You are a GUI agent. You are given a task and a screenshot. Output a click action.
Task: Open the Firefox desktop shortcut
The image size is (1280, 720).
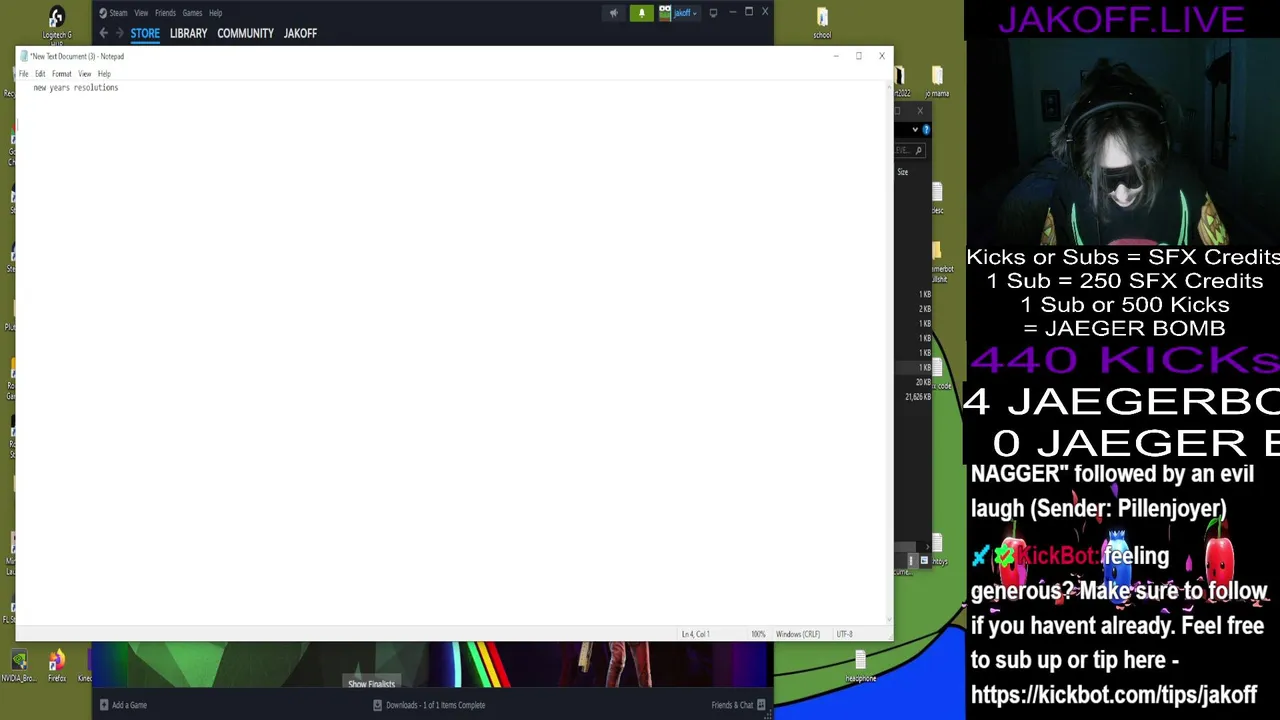coord(57,667)
